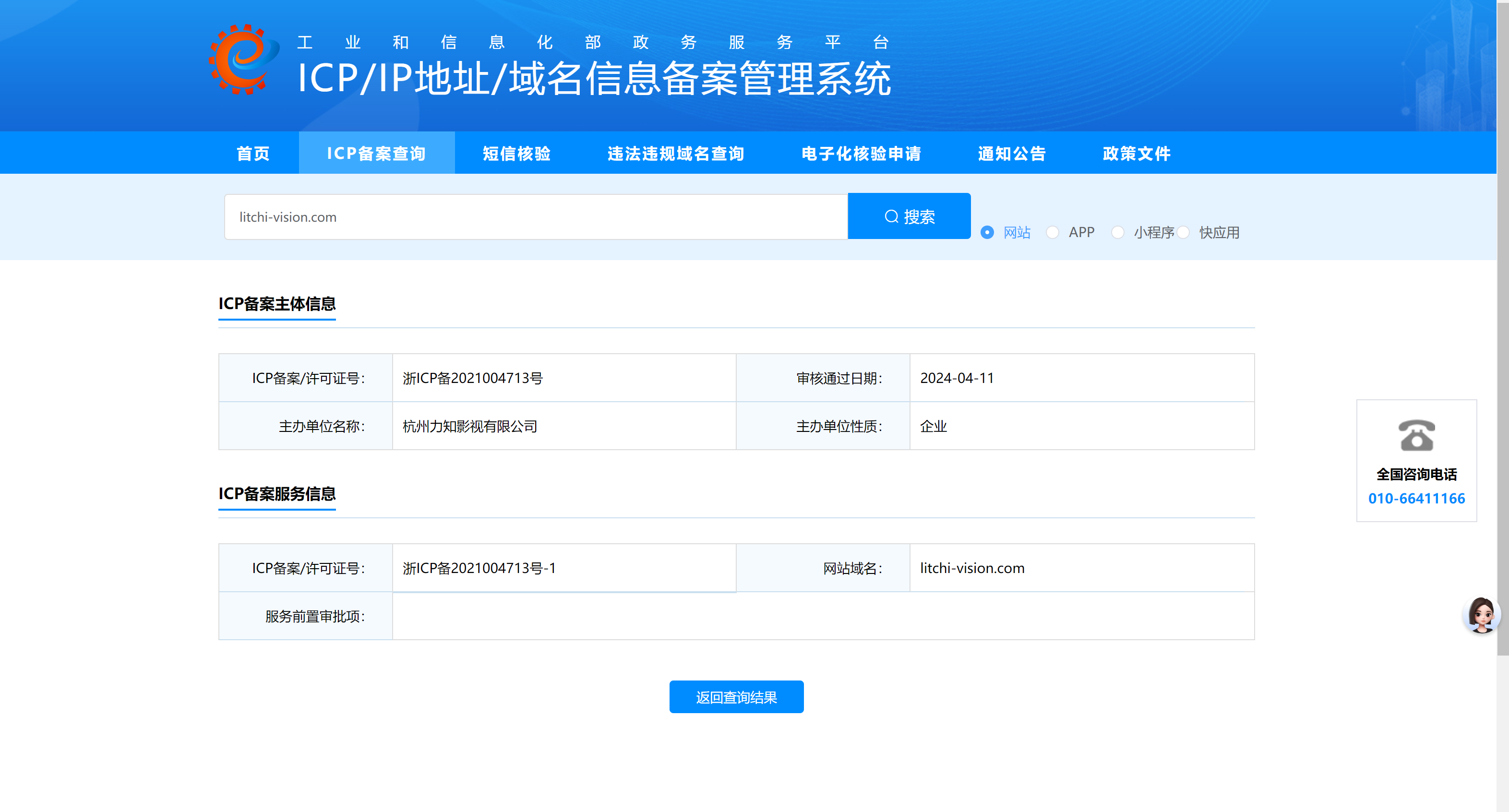Image resolution: width=1509 pixels, height=812 pixels.
Task: Open 电子化核验申请 menu item
Action: (861, 154)
